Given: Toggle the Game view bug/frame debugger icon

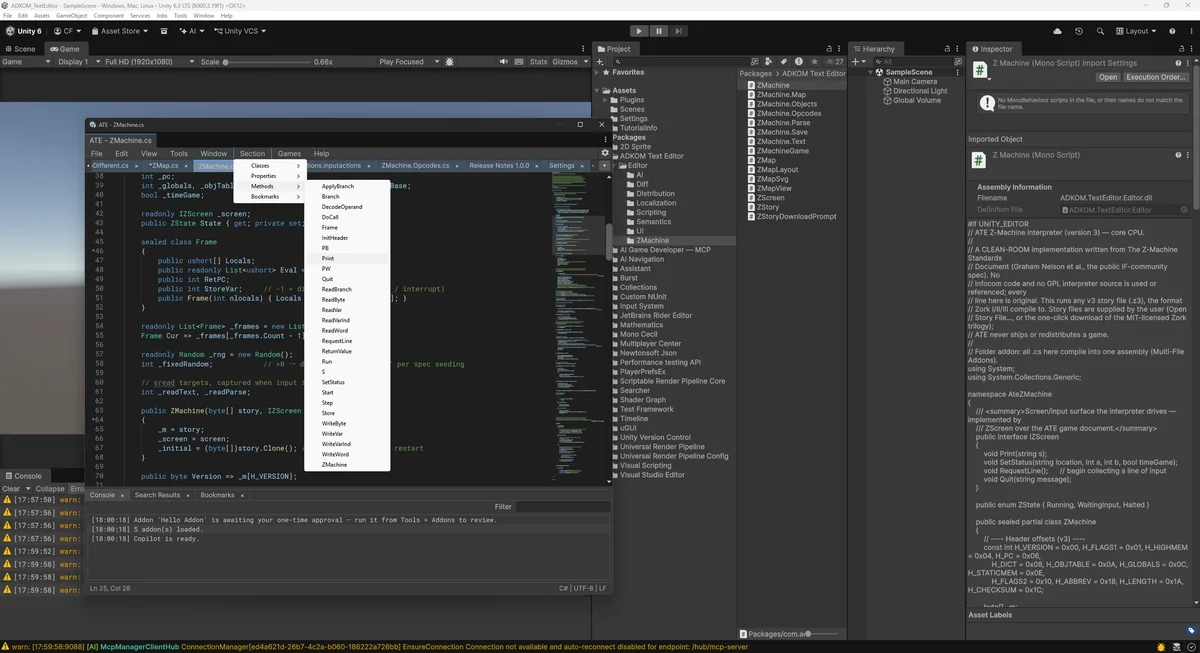Looking at the screenshot, I should [x=450, y=62].
